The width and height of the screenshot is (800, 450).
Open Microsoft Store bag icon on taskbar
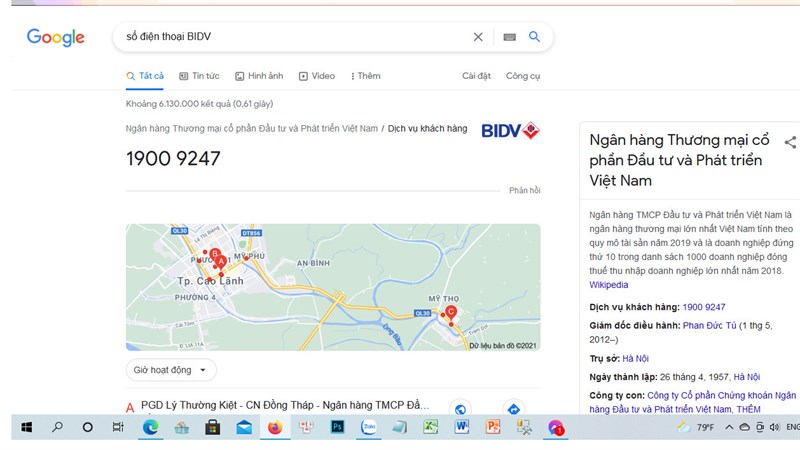click(x=213, y=427)
